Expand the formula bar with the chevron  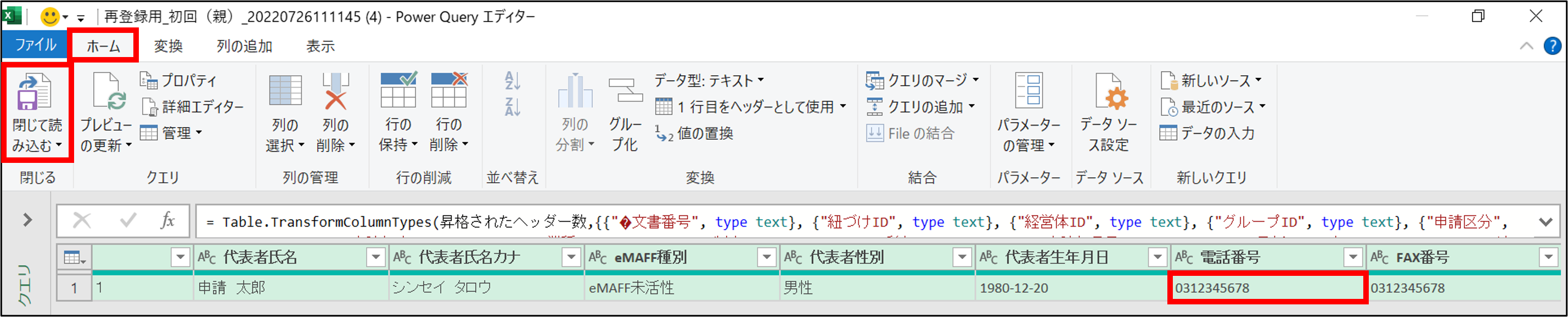(x=1545, y=222)
